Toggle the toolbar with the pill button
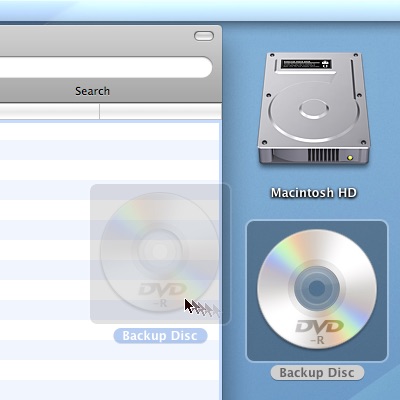The image size is (400, 400). (x=204, y=36)
